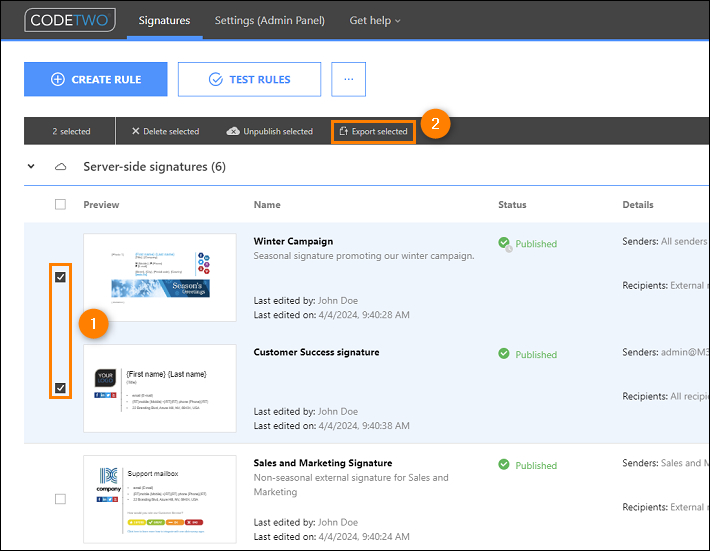Switch to the Signatures tab
Viewport: 710px width, 551px height.
tap(164, 20)
